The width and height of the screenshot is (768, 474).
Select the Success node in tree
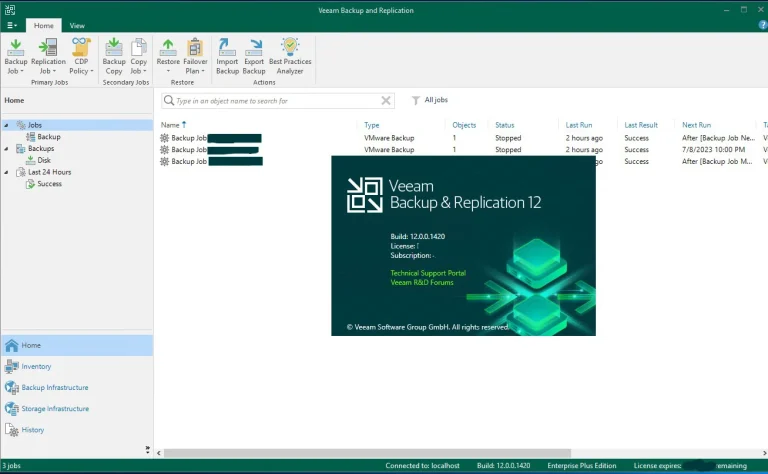click(49, 184)
